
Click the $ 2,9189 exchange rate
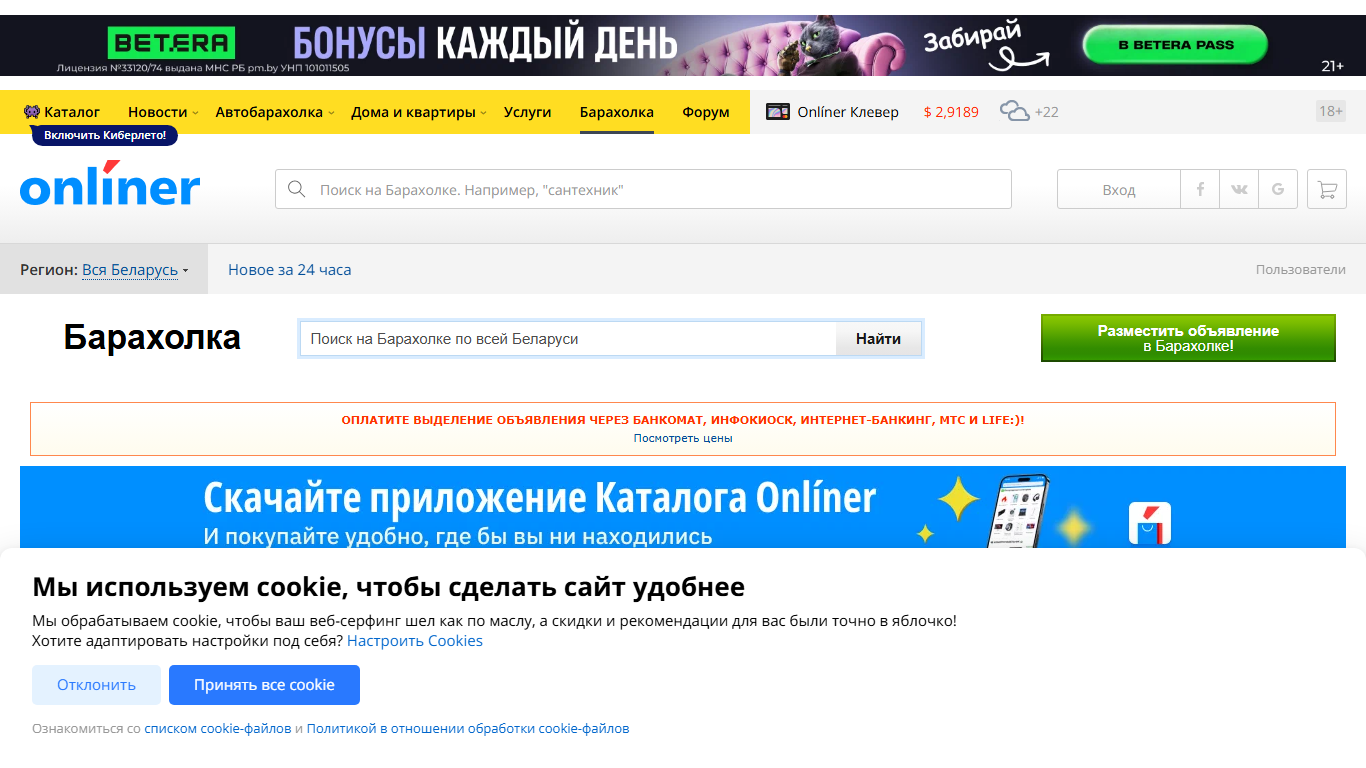pos(951,112)
